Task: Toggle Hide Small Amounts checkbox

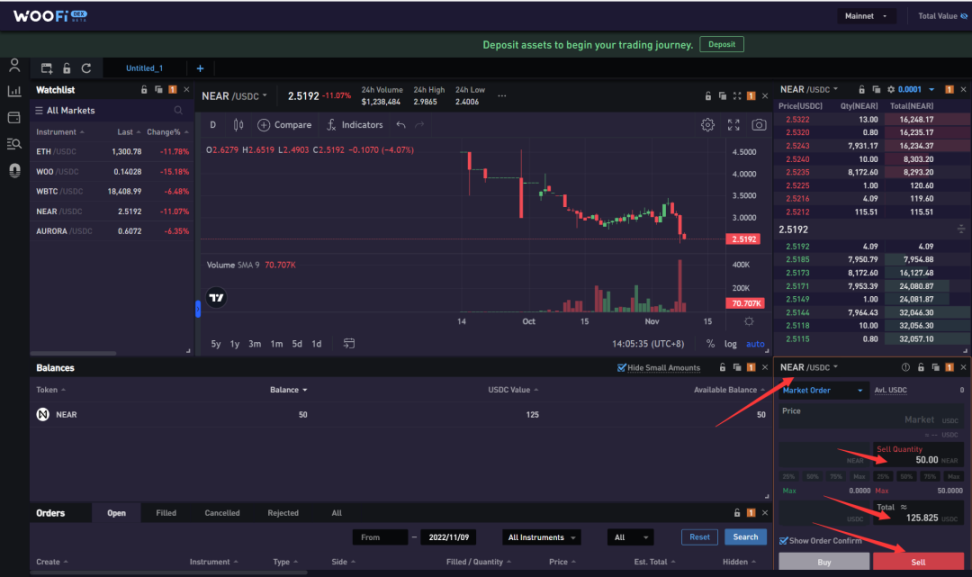Action: coord(622,368)
